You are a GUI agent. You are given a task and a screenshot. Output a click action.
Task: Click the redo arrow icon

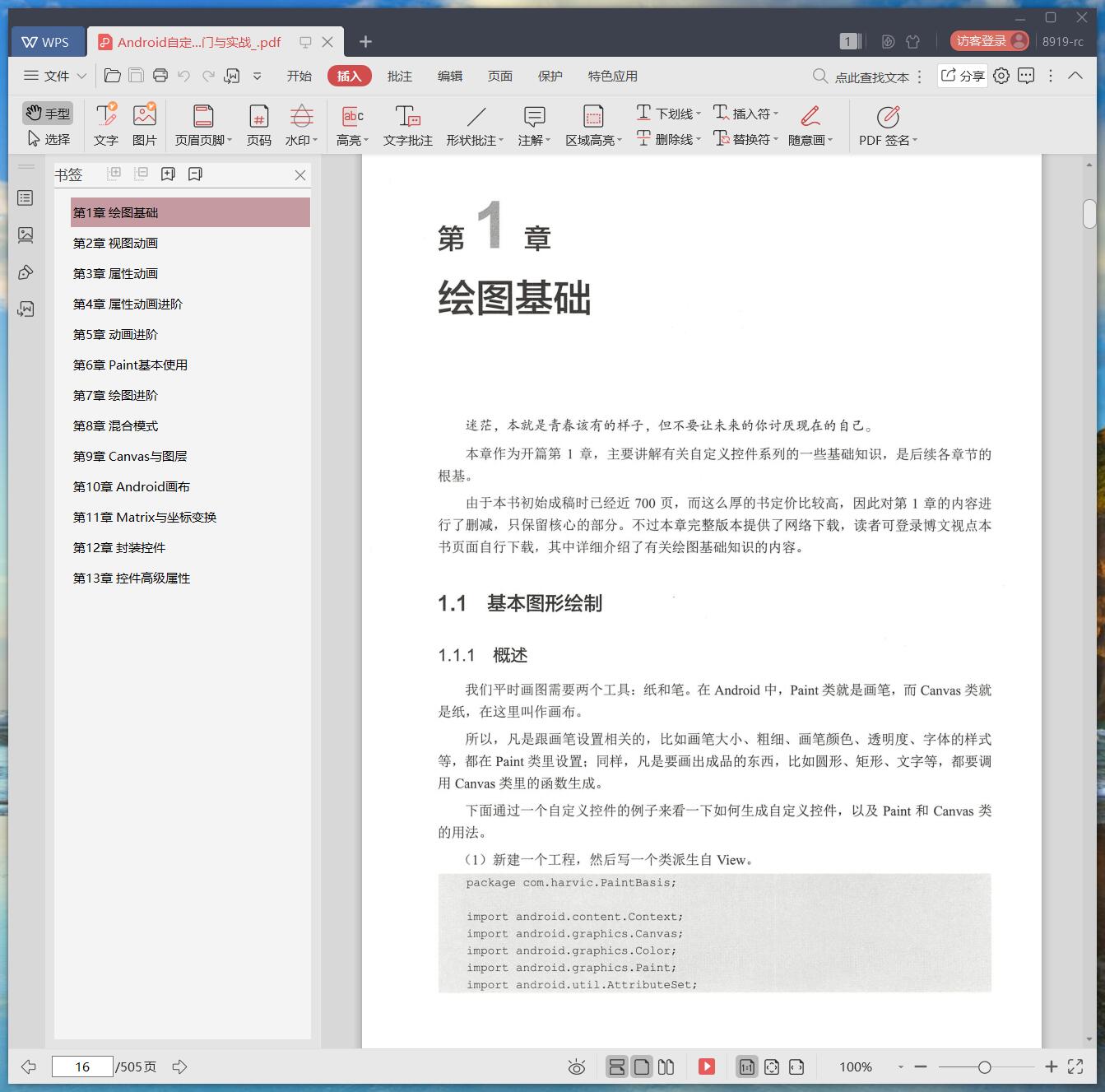click(x=208, y=76)
